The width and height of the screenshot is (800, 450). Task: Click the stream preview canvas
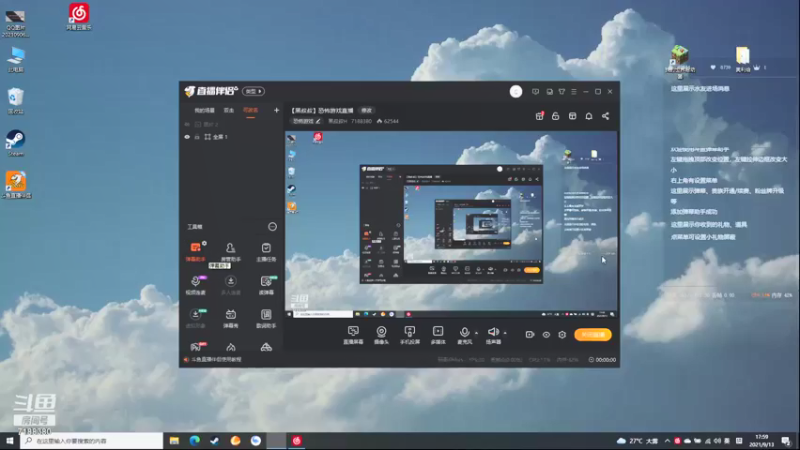(451, 224)
